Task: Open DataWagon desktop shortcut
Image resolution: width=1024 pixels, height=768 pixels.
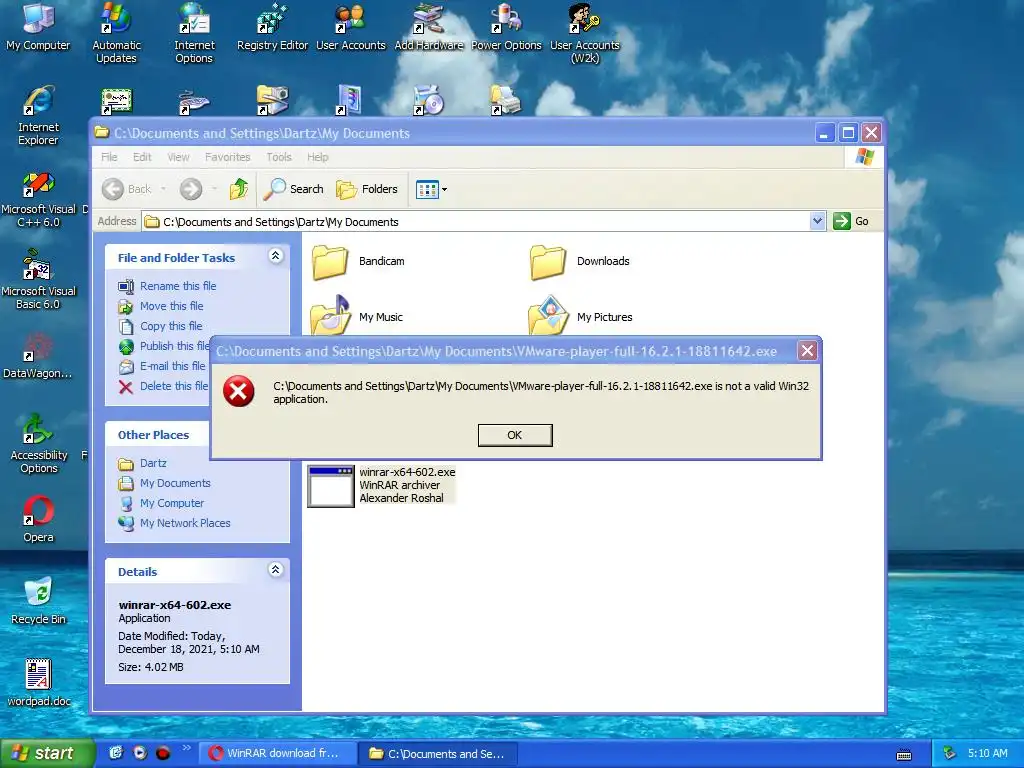Action: click(37, 356)
